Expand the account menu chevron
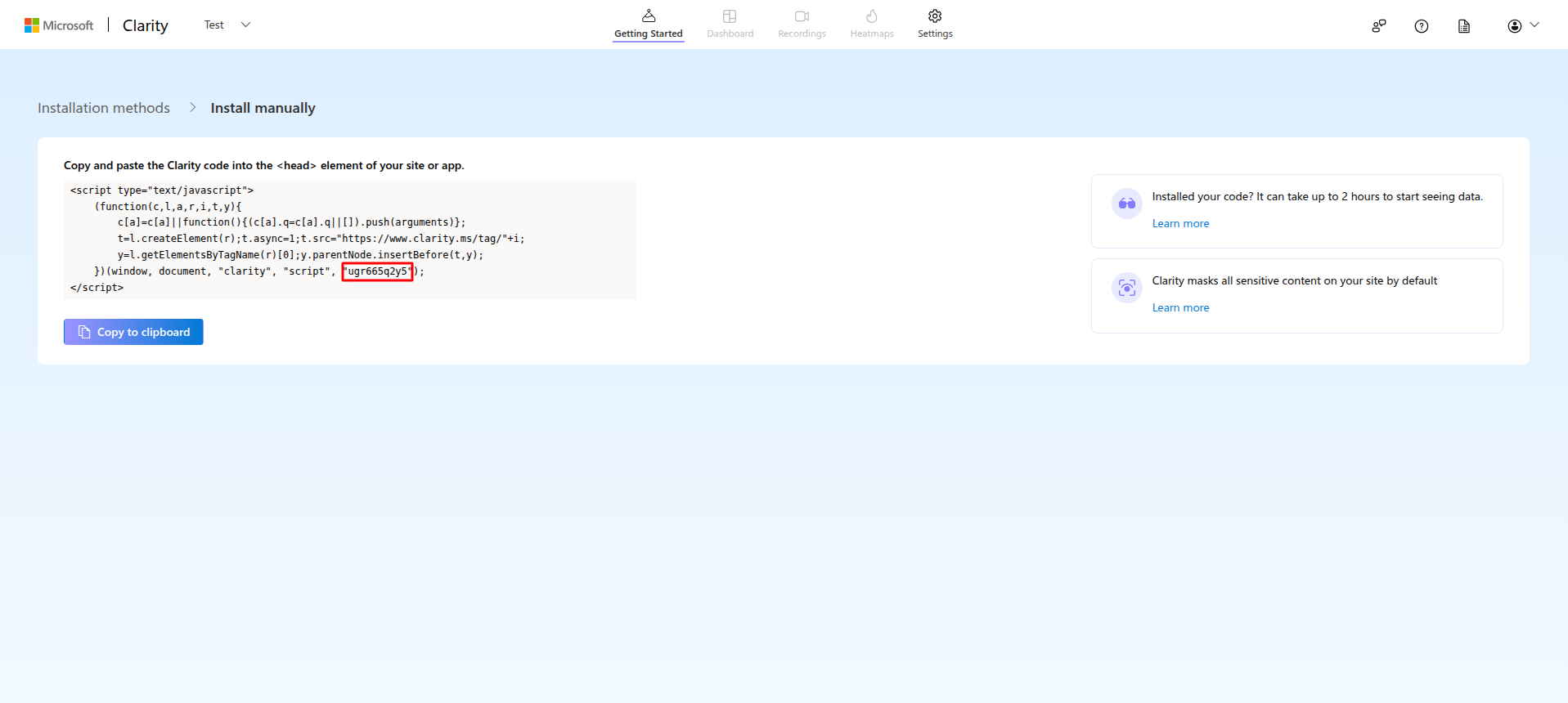 [1534, 25]
